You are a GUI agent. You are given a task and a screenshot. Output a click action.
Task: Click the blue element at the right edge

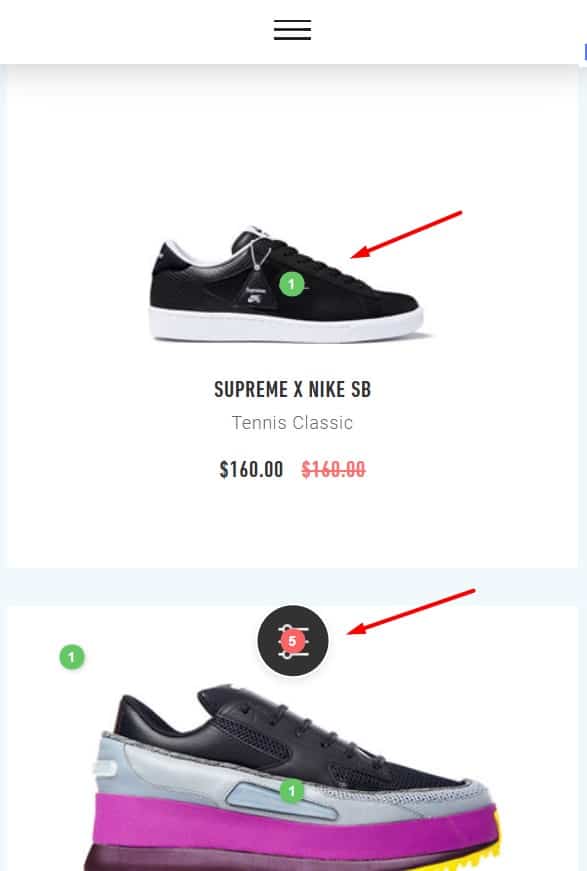[x=585, y=52]
